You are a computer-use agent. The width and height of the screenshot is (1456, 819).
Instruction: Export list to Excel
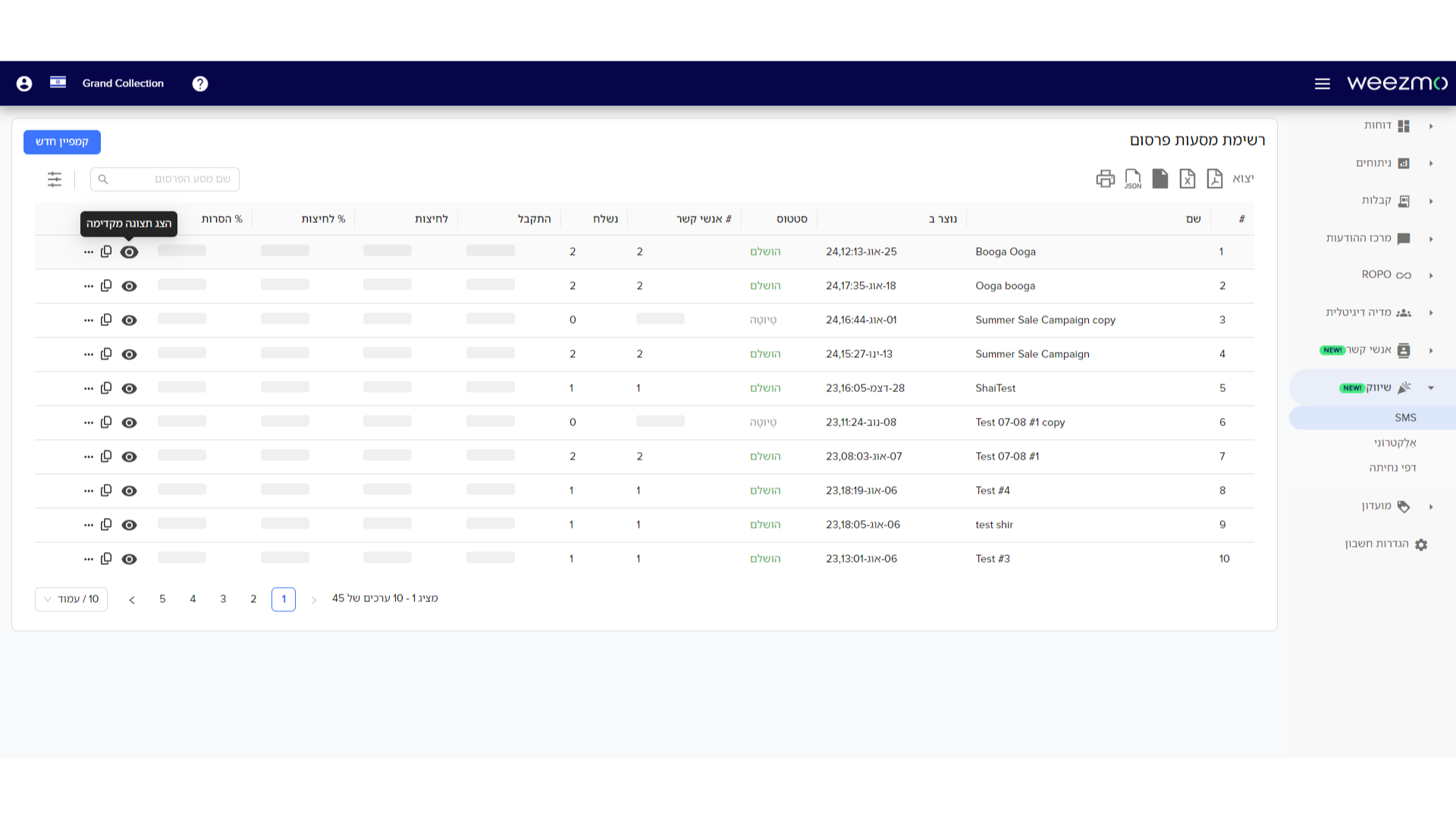click(x=1188, y=179)
